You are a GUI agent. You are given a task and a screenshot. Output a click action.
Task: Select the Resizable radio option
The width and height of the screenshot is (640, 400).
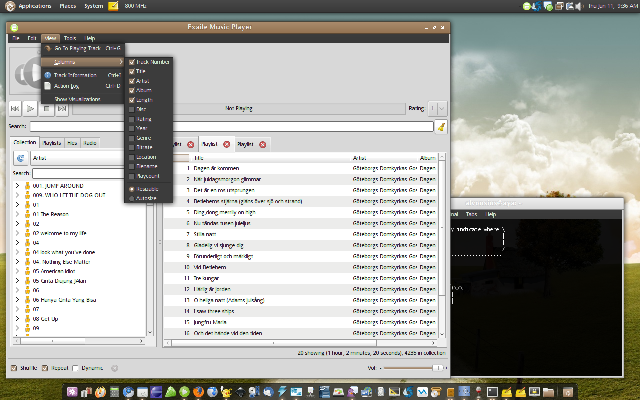pyautogui.click(x=131, y=189)
